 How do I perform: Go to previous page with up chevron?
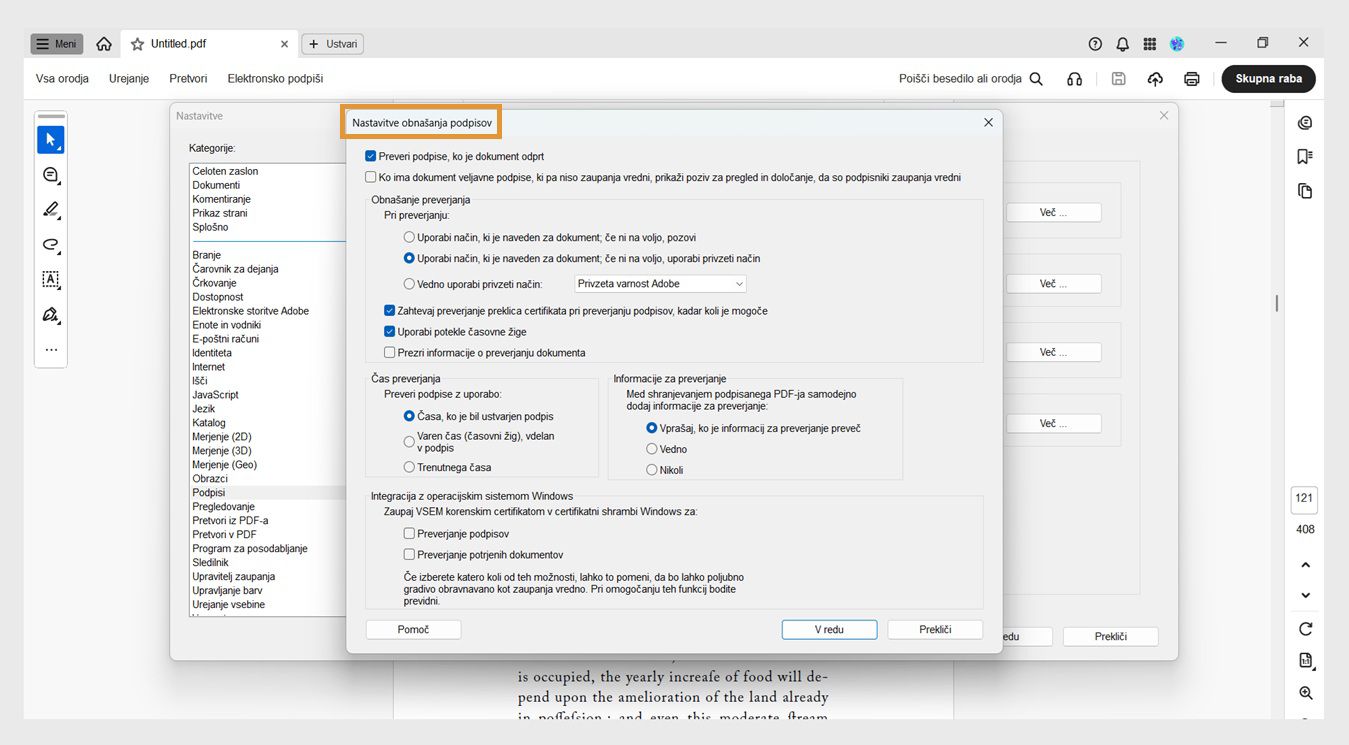click(x=1305, y=565)
